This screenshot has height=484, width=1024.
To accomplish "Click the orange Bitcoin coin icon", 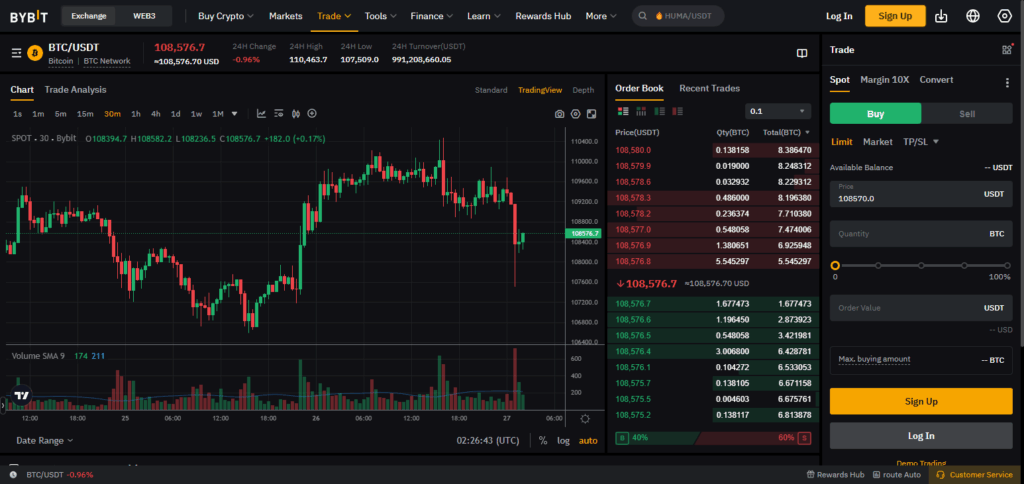I will [x=35, y=54].
